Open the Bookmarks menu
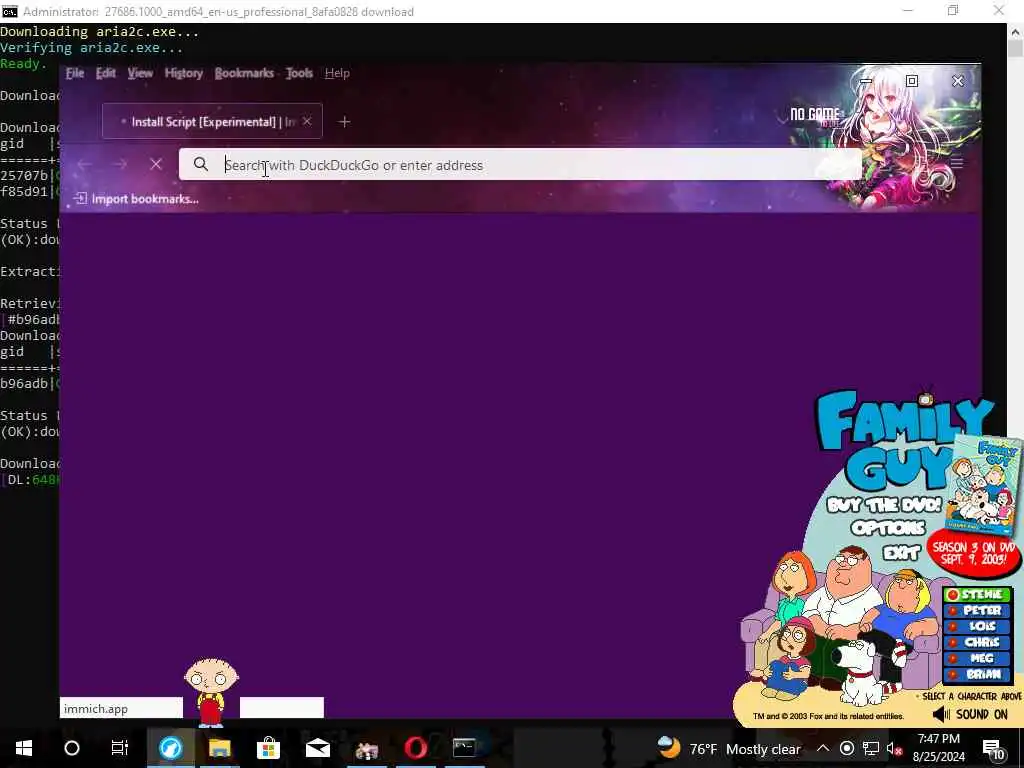 pos(244,73)
